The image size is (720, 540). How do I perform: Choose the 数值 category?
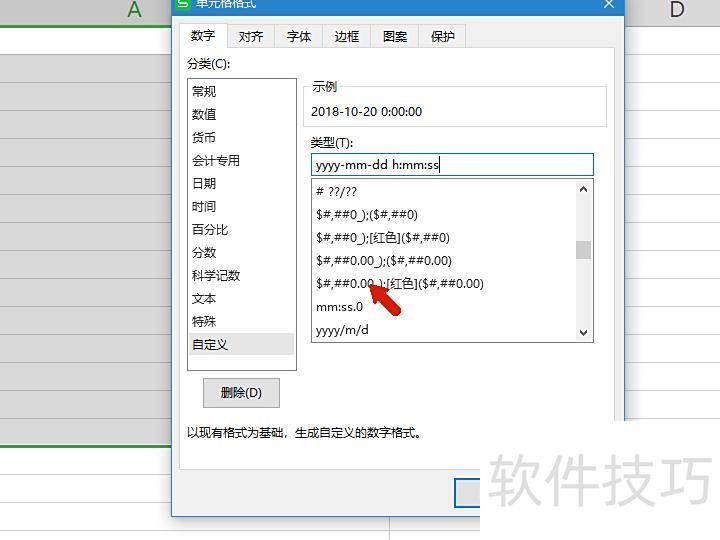click(204, 114)
